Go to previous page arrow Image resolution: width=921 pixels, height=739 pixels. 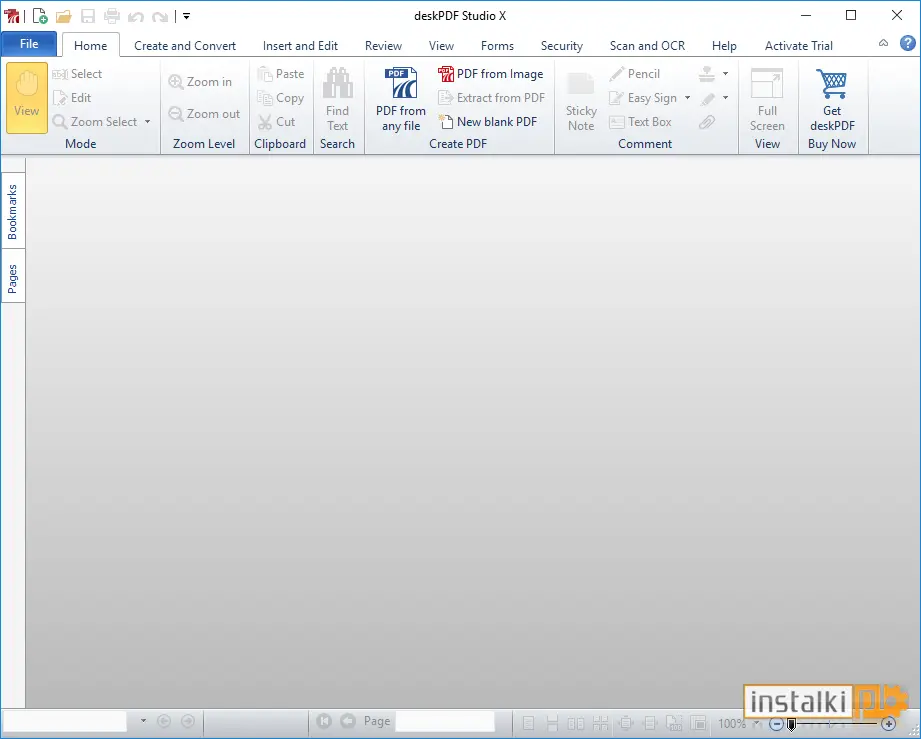coord(348,720)
